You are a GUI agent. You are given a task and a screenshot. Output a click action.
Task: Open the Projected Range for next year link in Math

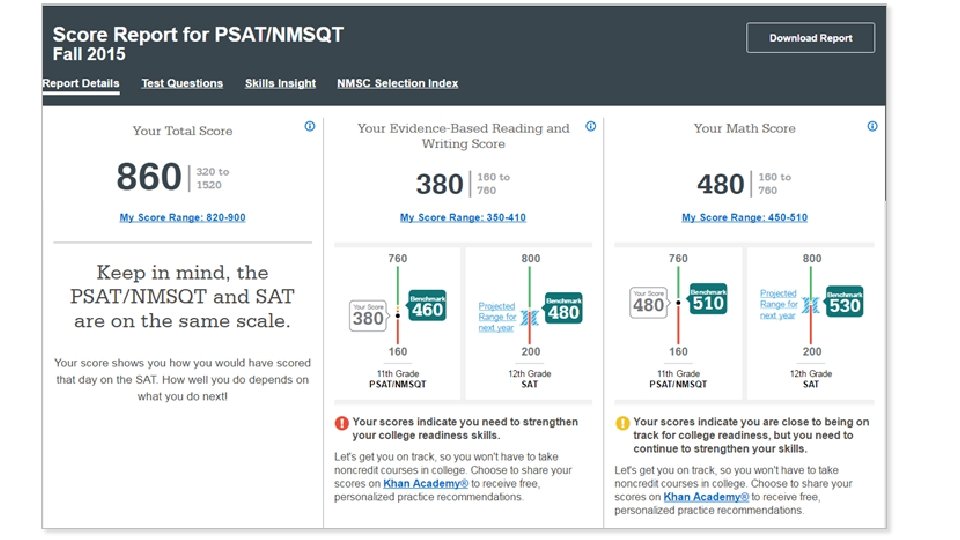pyautogui.click(x=778, y=304)
